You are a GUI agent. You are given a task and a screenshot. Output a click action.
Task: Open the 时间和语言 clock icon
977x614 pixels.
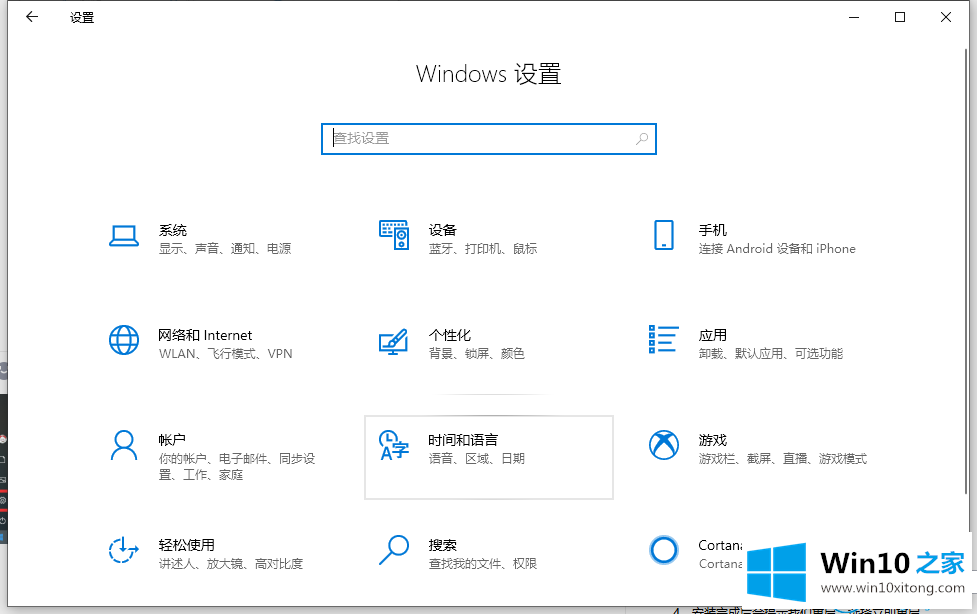coord(394,445)
